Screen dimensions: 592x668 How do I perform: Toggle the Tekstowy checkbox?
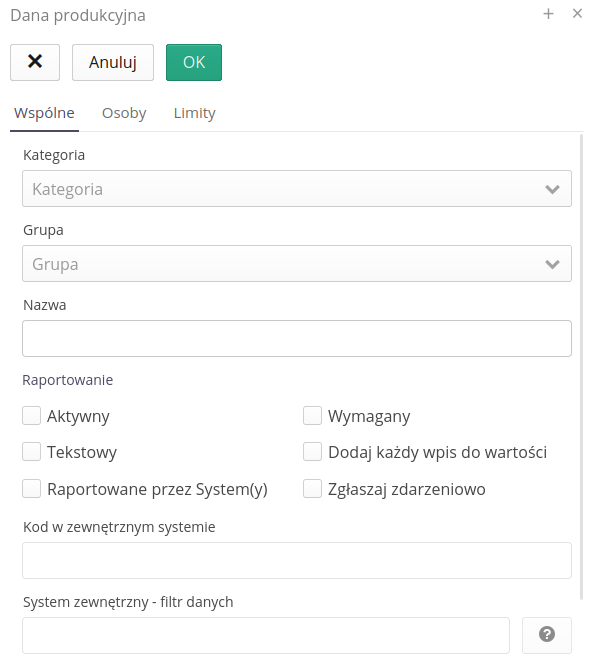pos(32,452)
